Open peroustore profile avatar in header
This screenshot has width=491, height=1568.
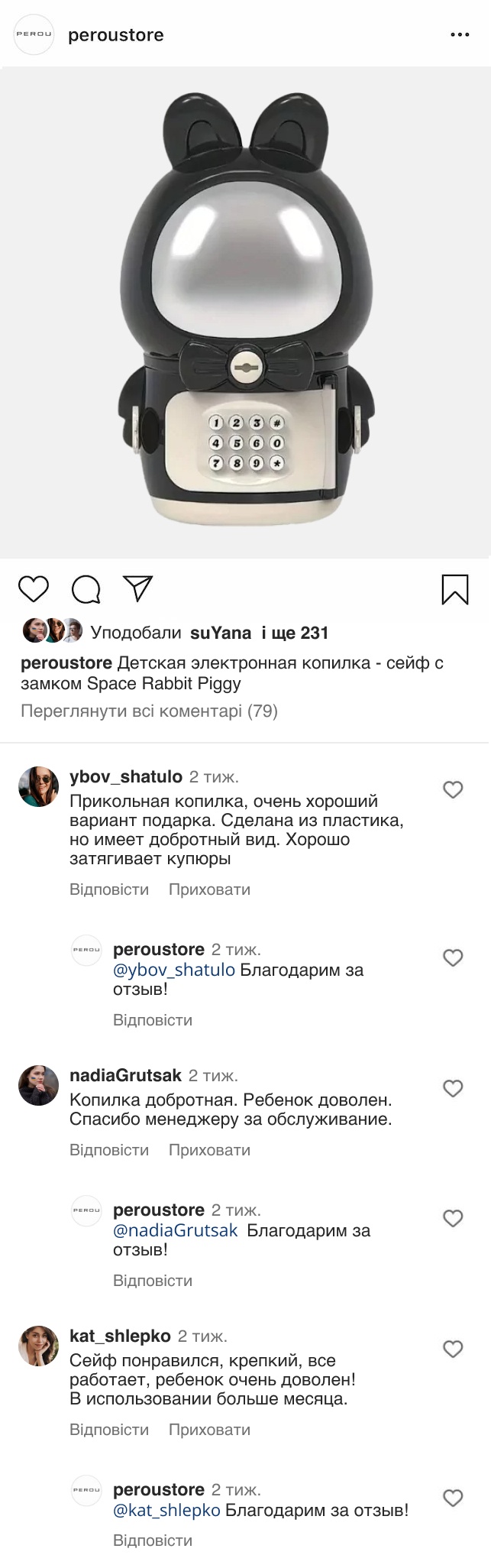point(34,35)
